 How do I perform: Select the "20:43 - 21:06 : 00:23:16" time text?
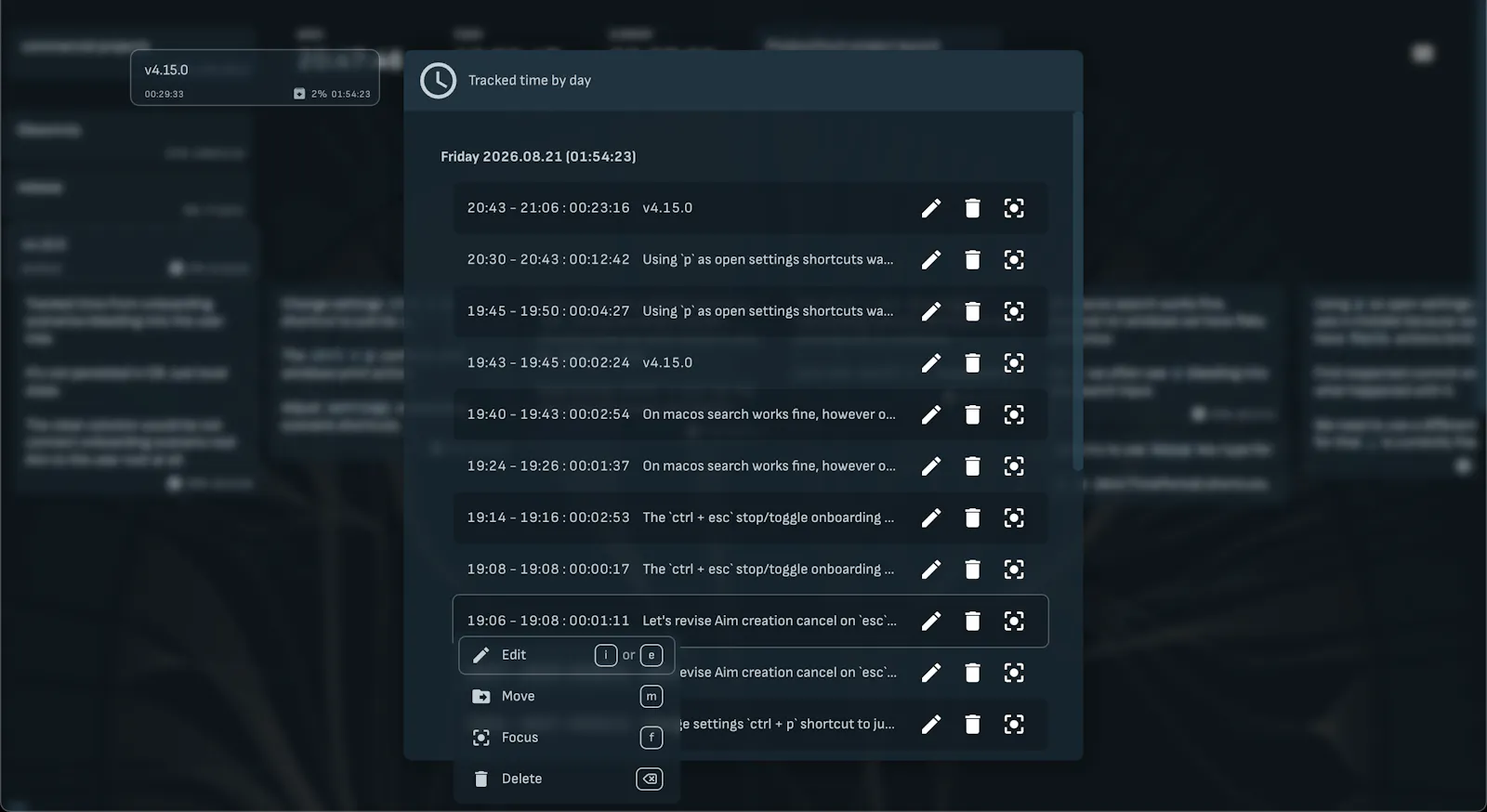[x=548, y=208]
